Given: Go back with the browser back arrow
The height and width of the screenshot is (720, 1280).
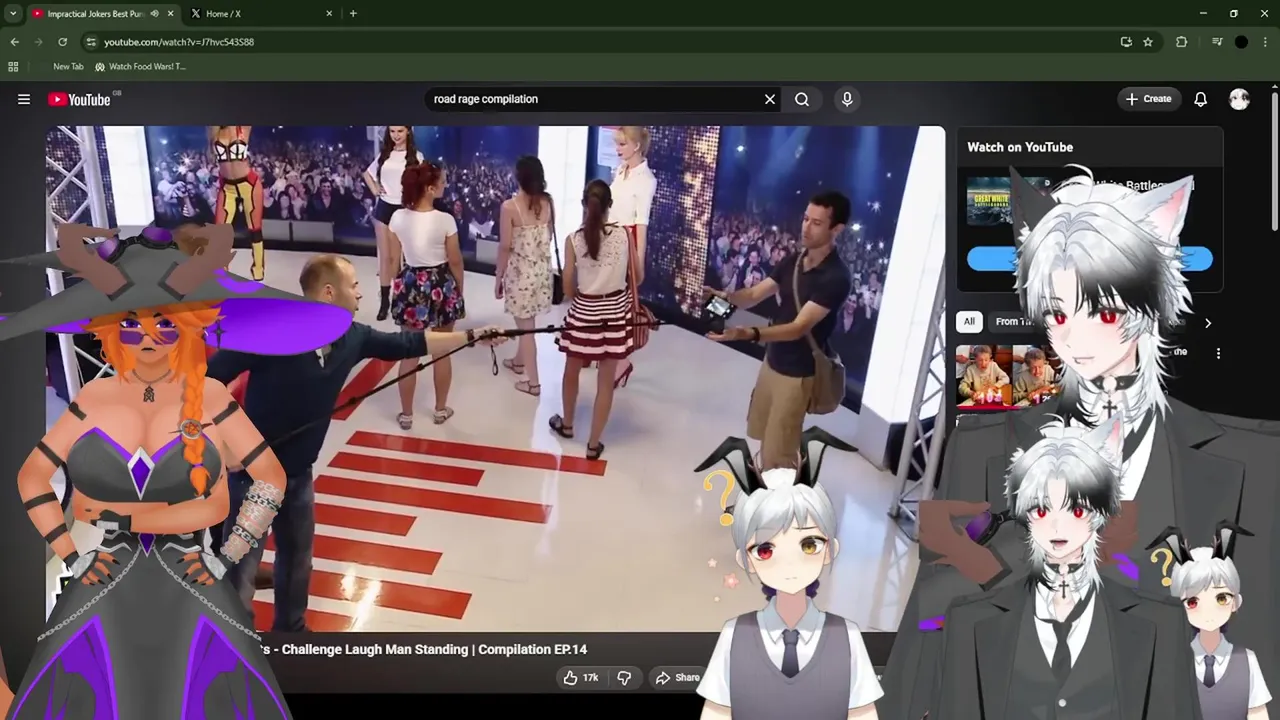Looking at the screenshot, I should coord(15,42).
